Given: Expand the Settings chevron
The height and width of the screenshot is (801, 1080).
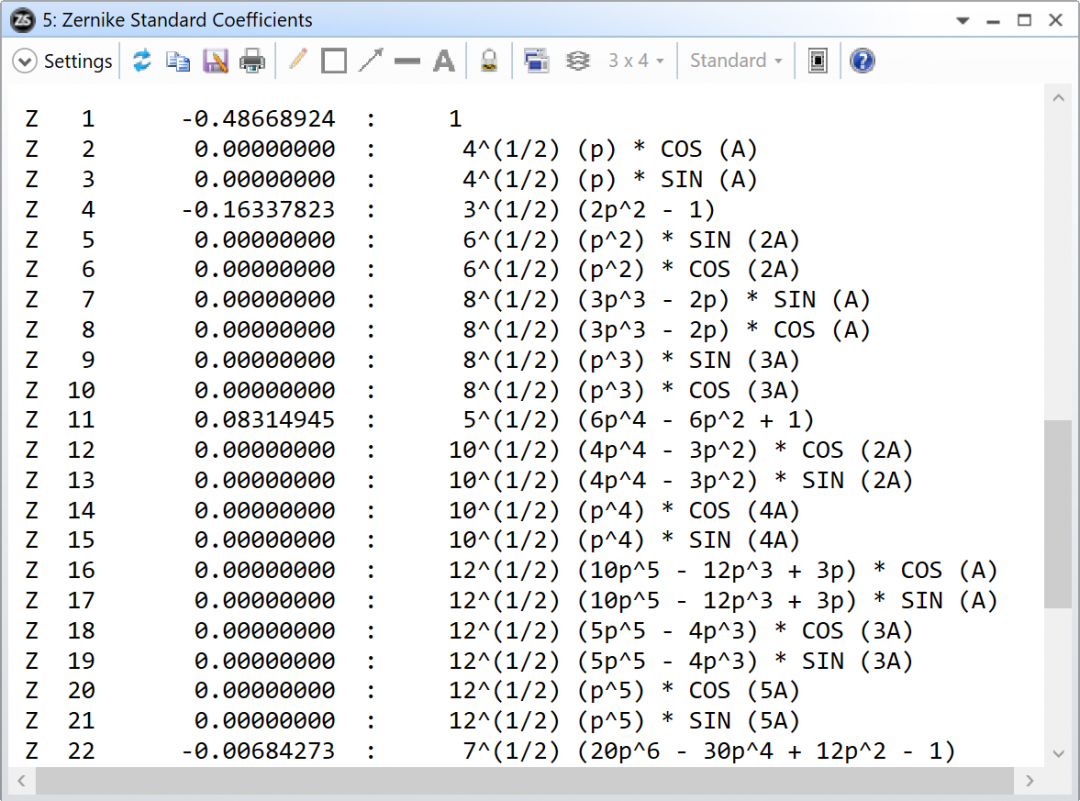Looking at the screenshot, I should coord(24,61).
